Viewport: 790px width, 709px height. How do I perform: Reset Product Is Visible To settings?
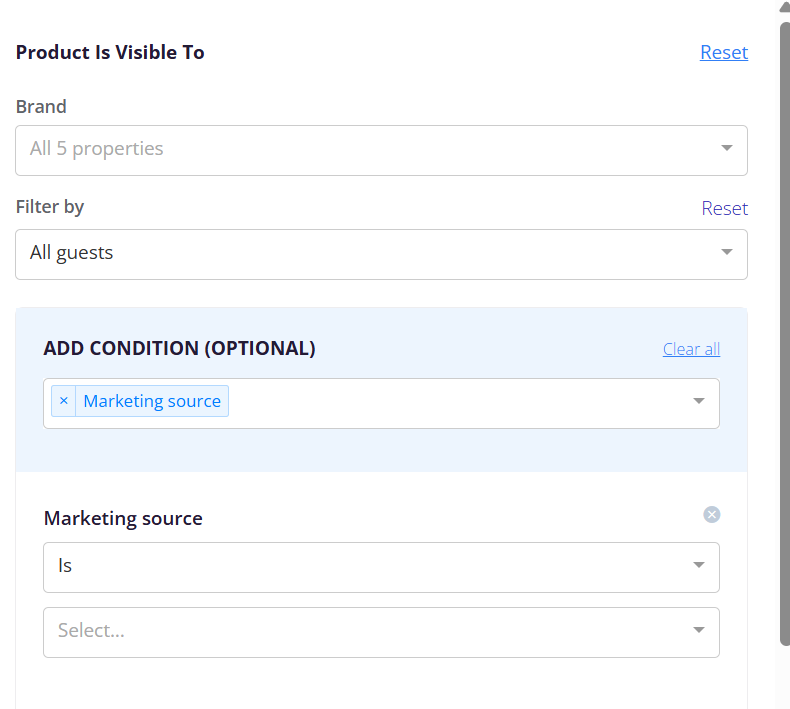tap(724, 52)
